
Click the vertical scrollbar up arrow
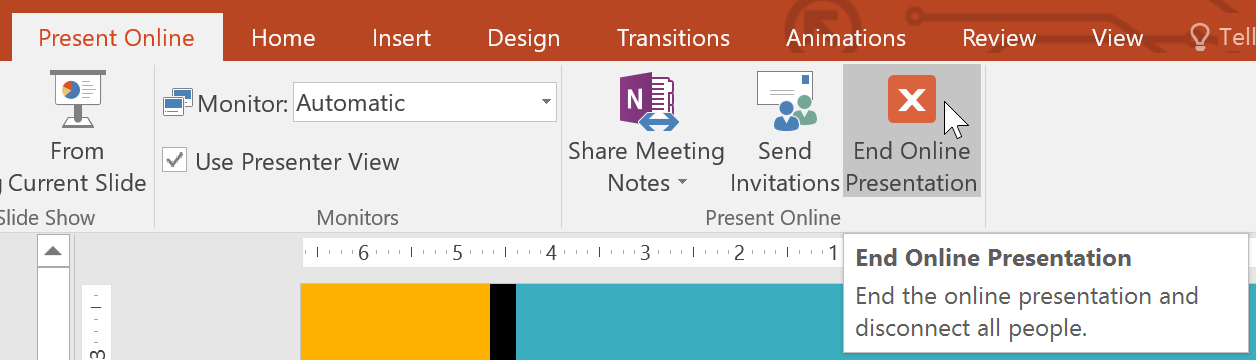click(53, 251)
